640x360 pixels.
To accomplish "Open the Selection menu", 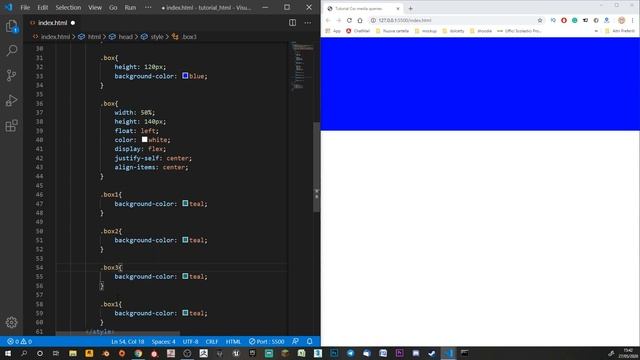I will point(68,7).
